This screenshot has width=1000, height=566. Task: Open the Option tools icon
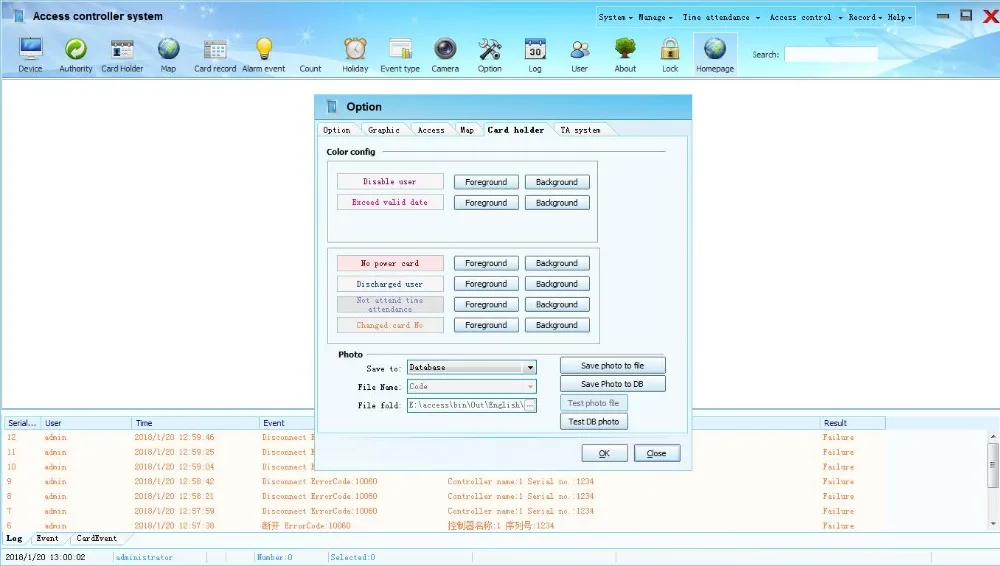(x=489, y=54)
